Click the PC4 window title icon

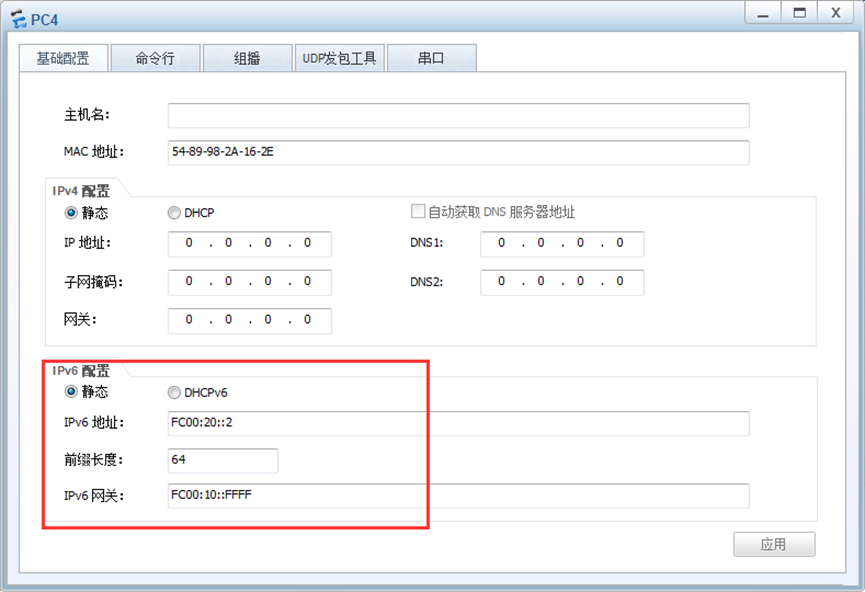coord(18,19)
